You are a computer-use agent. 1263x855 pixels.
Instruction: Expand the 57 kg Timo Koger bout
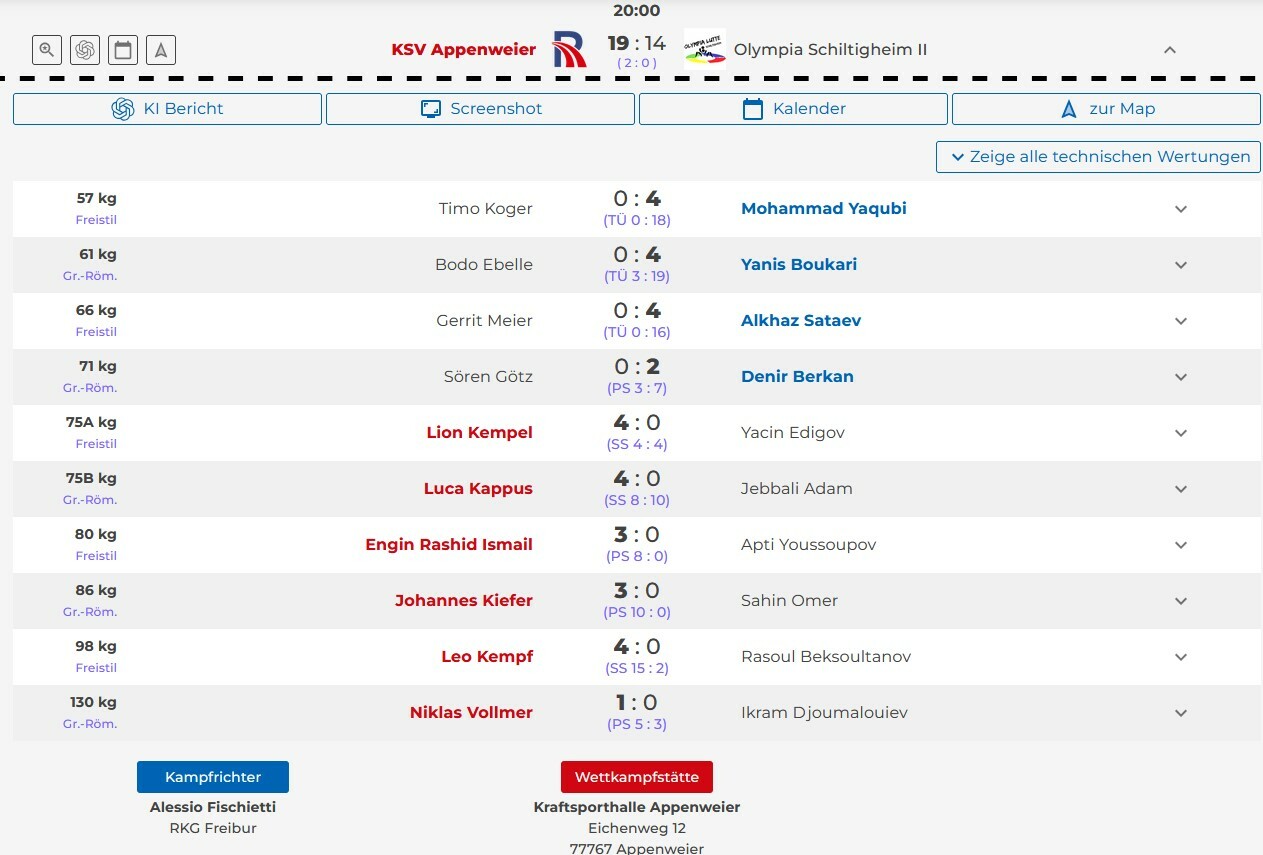click(x=1180, y=209)
